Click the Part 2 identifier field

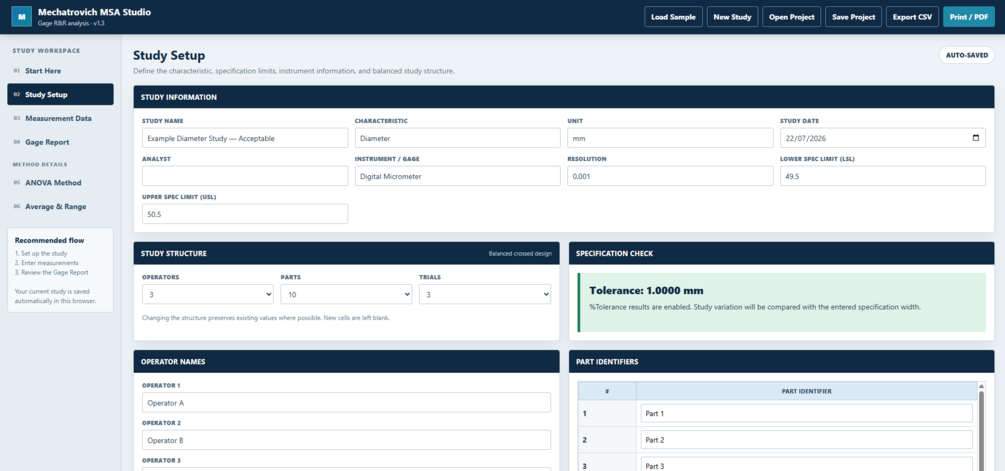coord(806,440)
